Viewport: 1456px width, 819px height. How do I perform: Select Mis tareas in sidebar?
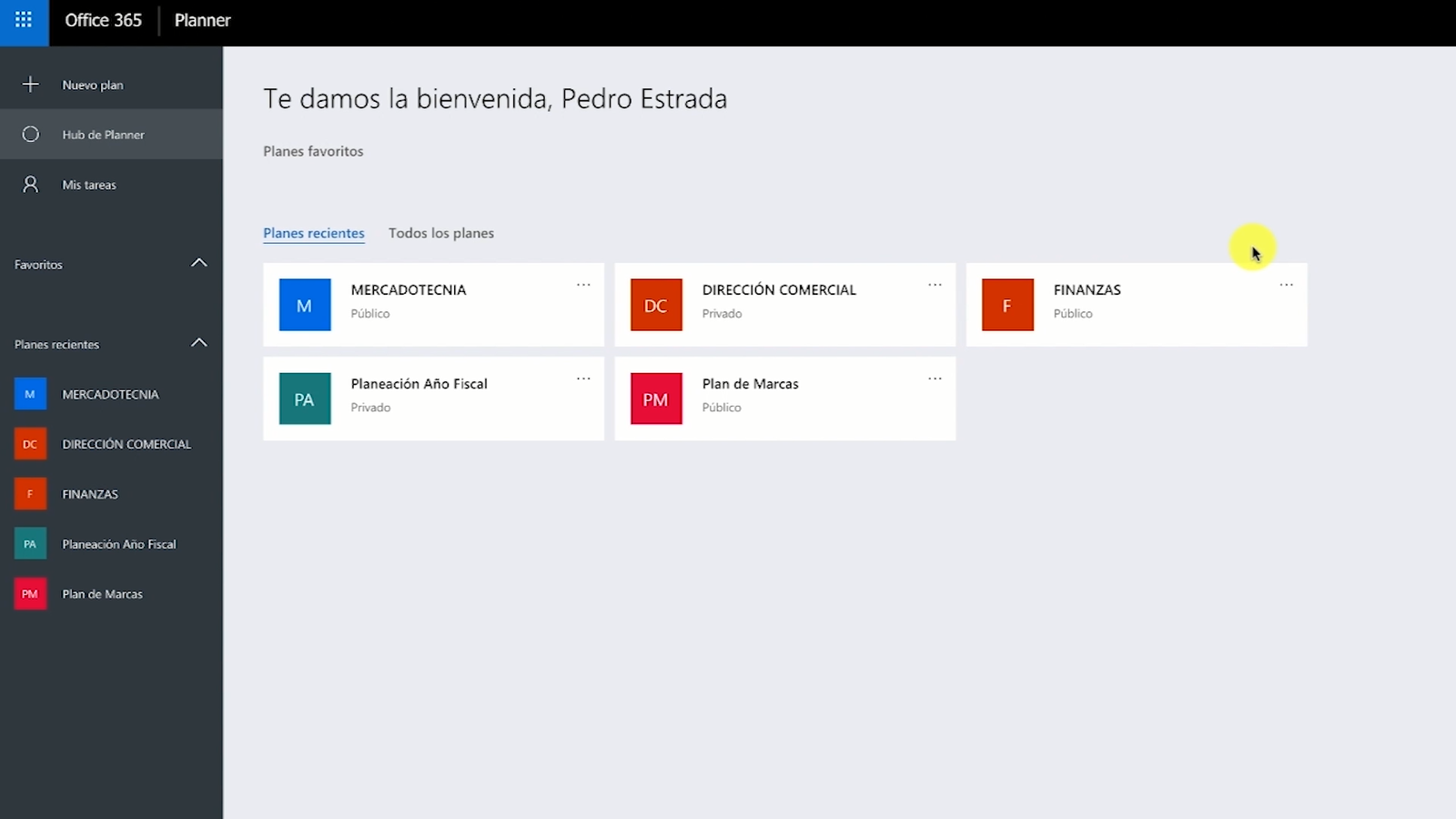point(111,185)
